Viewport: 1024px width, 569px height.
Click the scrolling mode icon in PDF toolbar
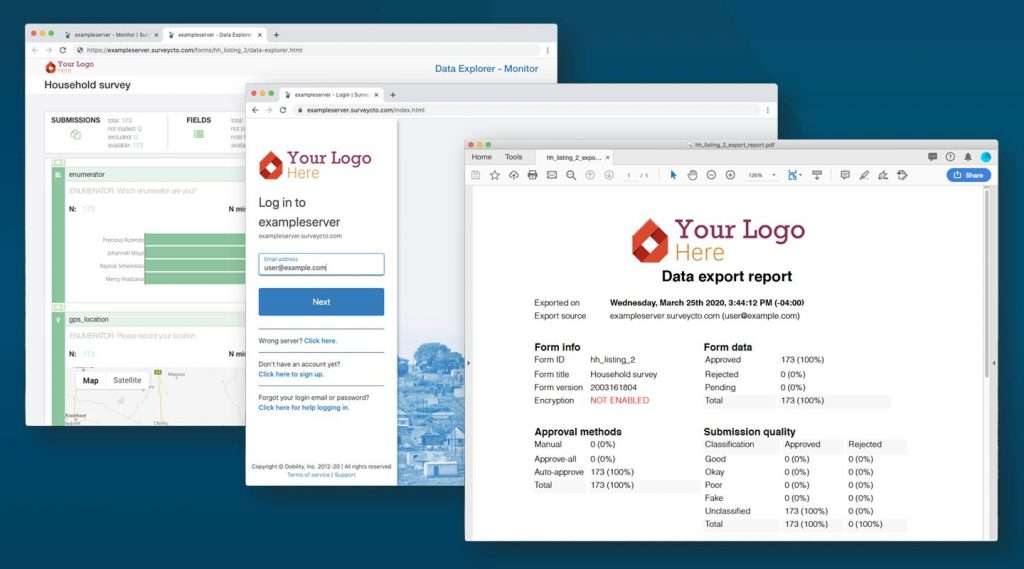pyautogui.click(x=816, y=175)
